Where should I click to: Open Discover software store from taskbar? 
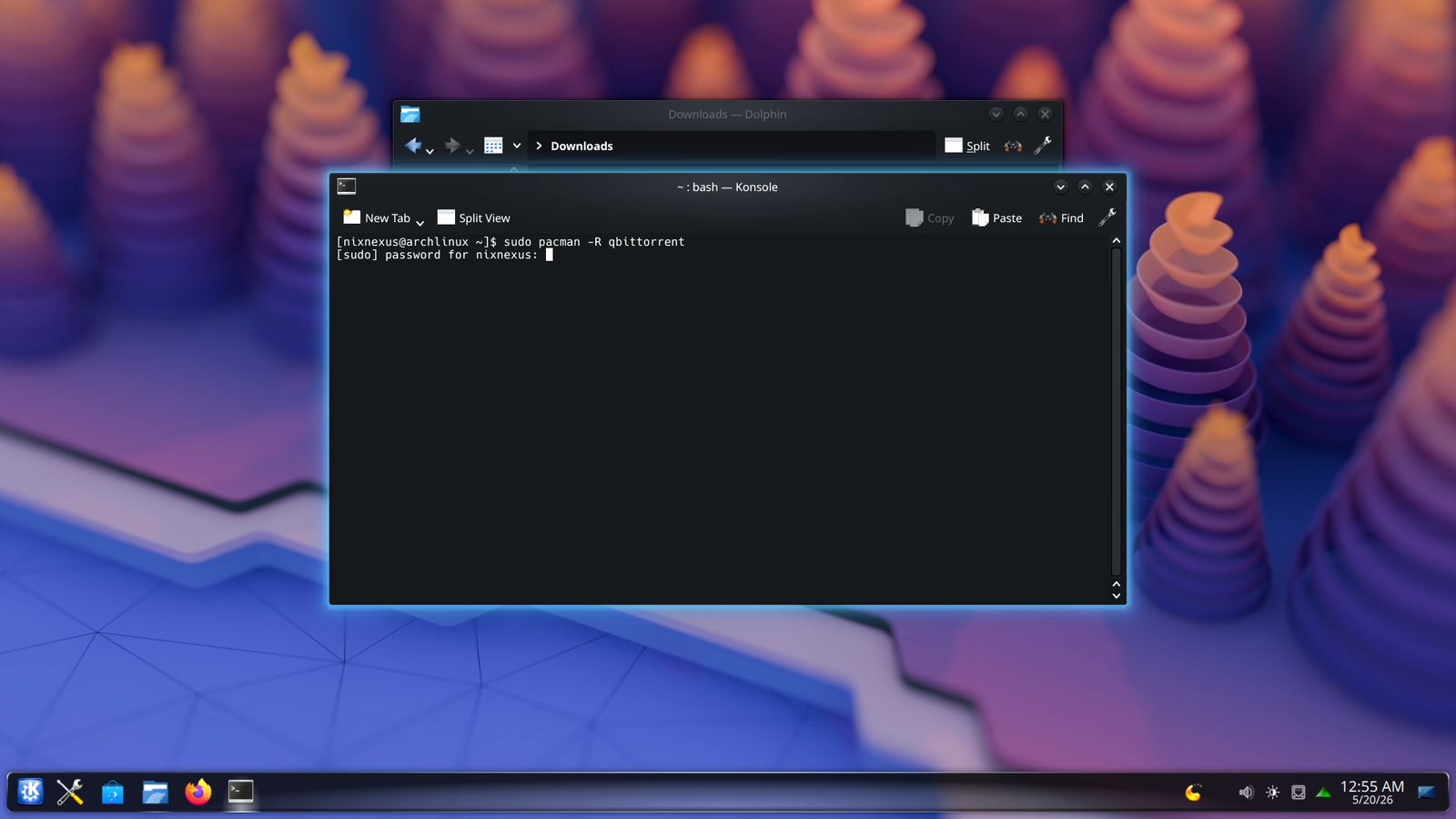112,792
